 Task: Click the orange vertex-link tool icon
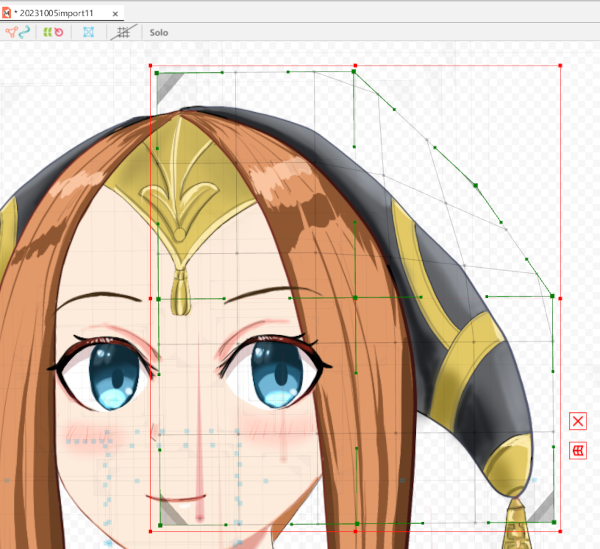(x=11, y=32)
